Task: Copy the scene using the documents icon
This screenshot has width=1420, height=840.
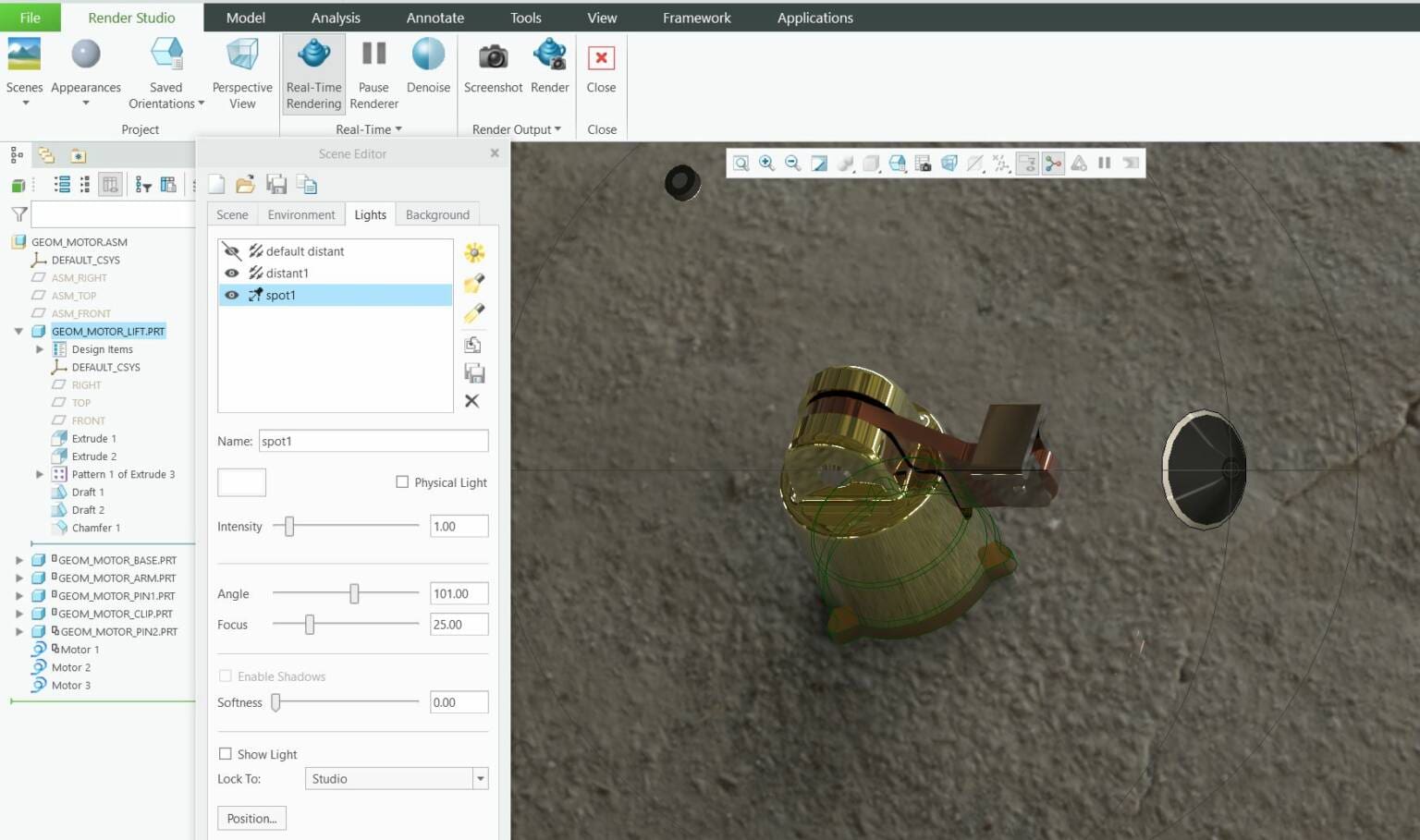Action: [307, 185]
